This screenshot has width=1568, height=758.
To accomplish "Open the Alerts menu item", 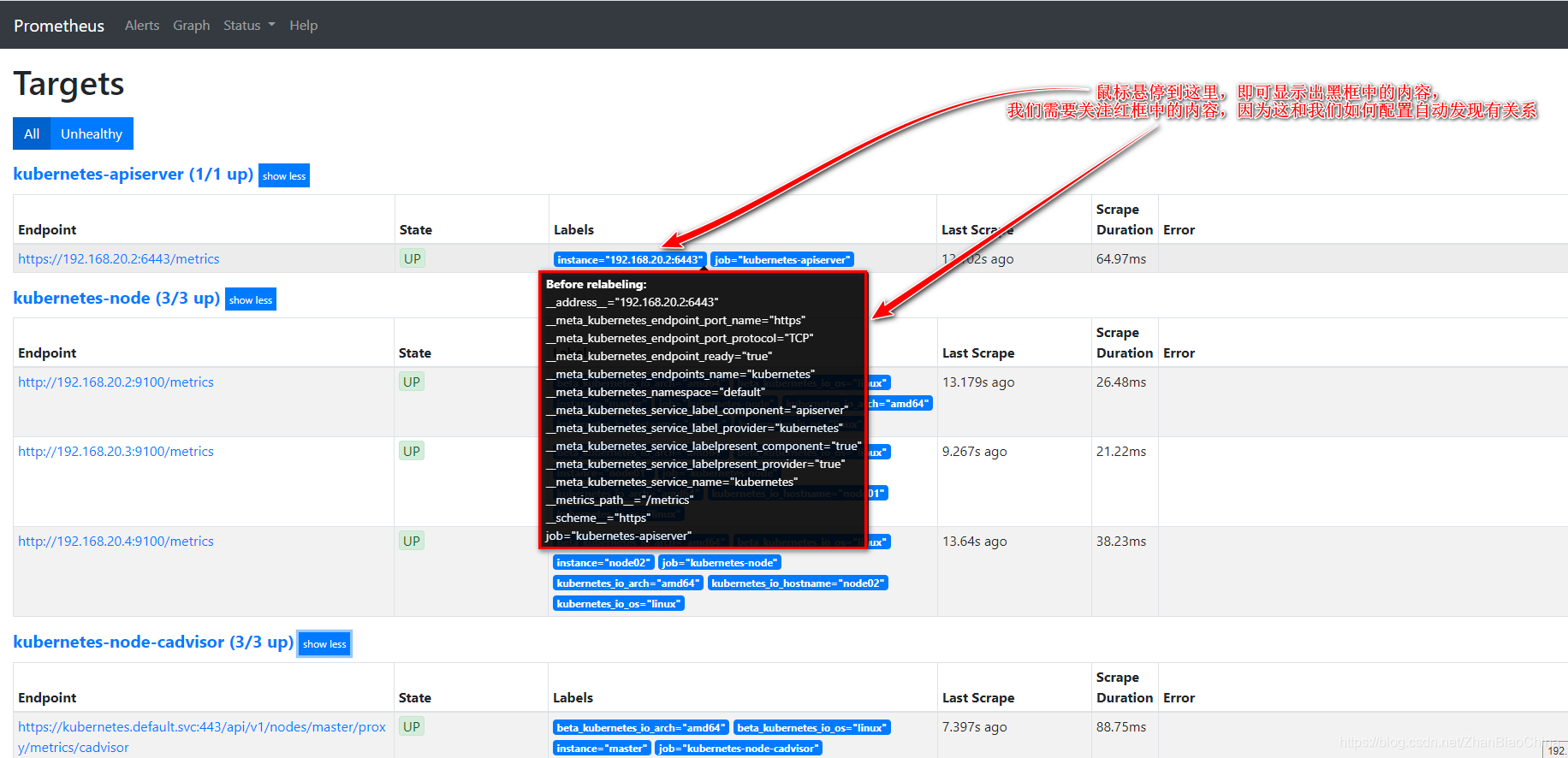I will click(x=142, y=26).
